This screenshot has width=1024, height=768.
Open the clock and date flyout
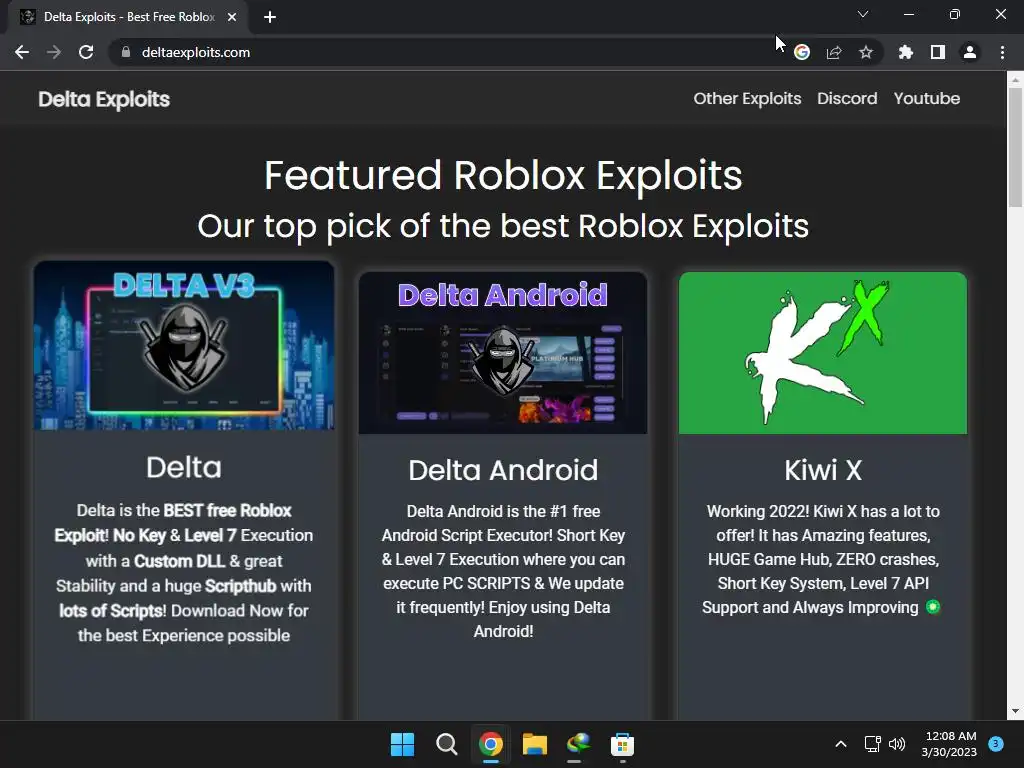950,744
